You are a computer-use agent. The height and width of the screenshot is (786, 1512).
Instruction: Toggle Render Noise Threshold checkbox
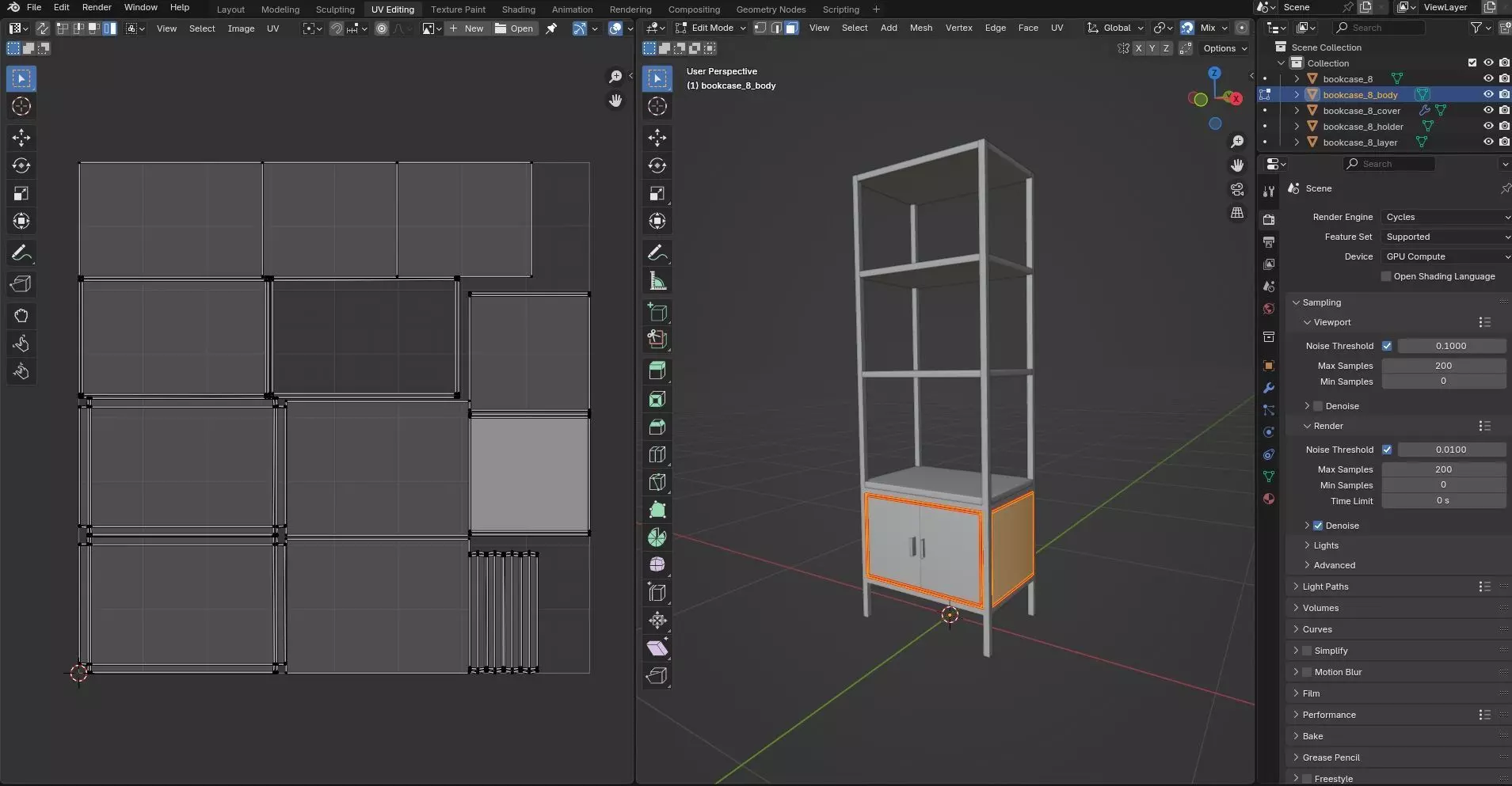1387,450
